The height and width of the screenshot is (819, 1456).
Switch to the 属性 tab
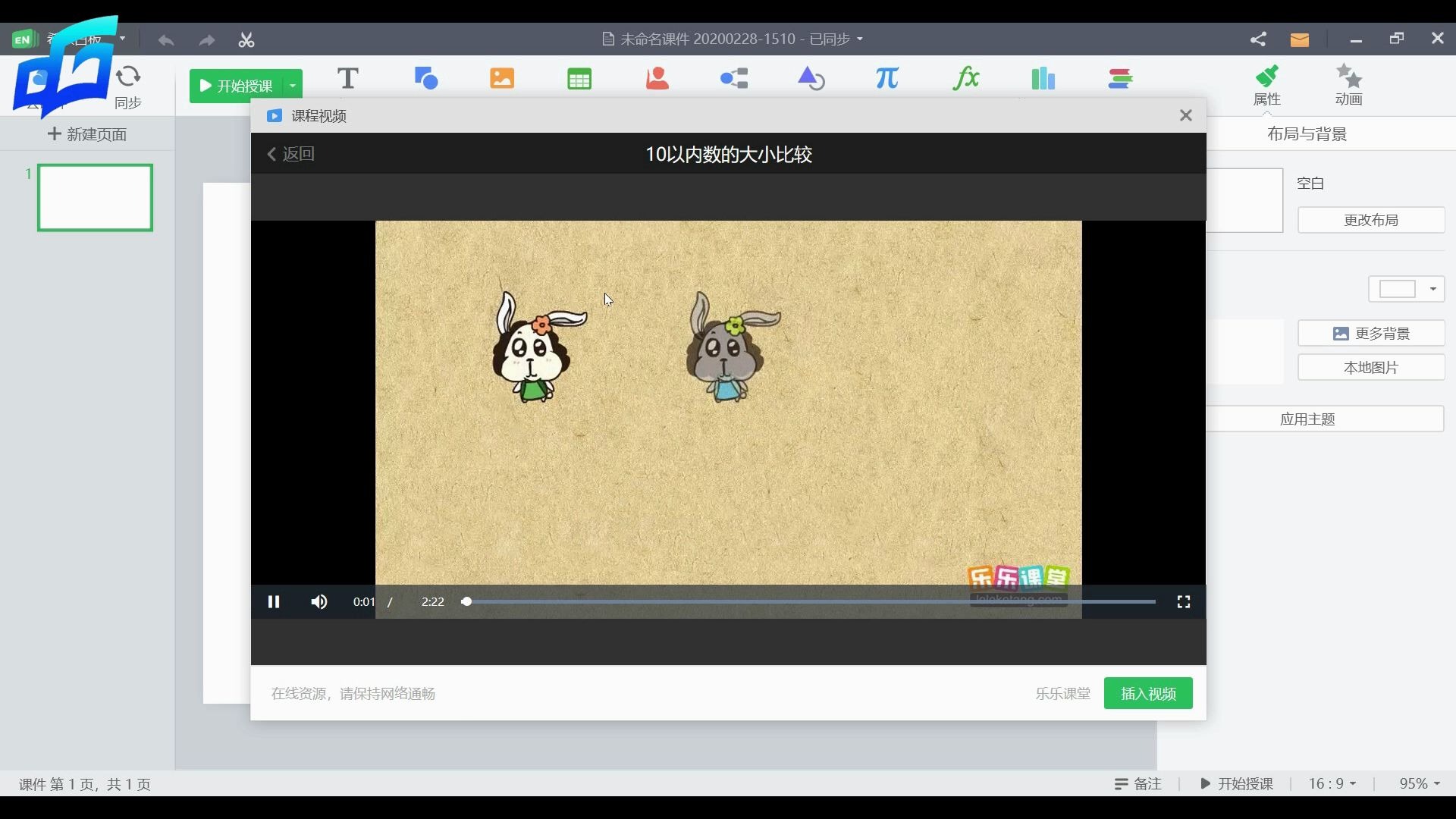click(x=1266, y=85)
